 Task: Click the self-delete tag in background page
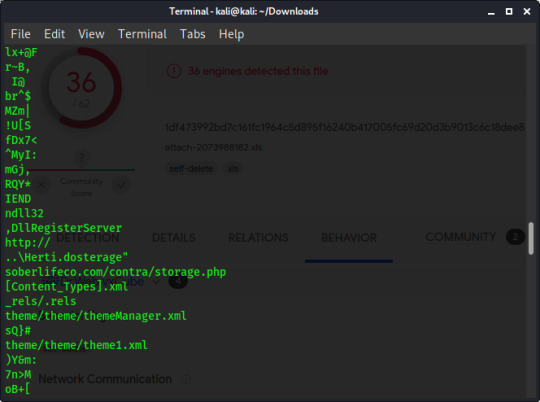tap(191, 169)
